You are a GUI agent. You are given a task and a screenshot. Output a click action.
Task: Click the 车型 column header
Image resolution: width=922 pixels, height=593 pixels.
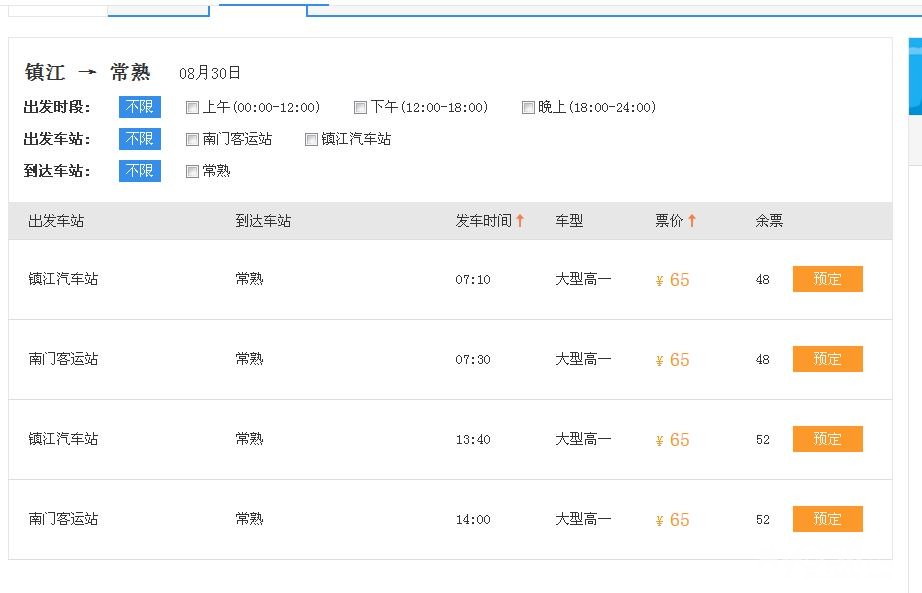point(569,221)
